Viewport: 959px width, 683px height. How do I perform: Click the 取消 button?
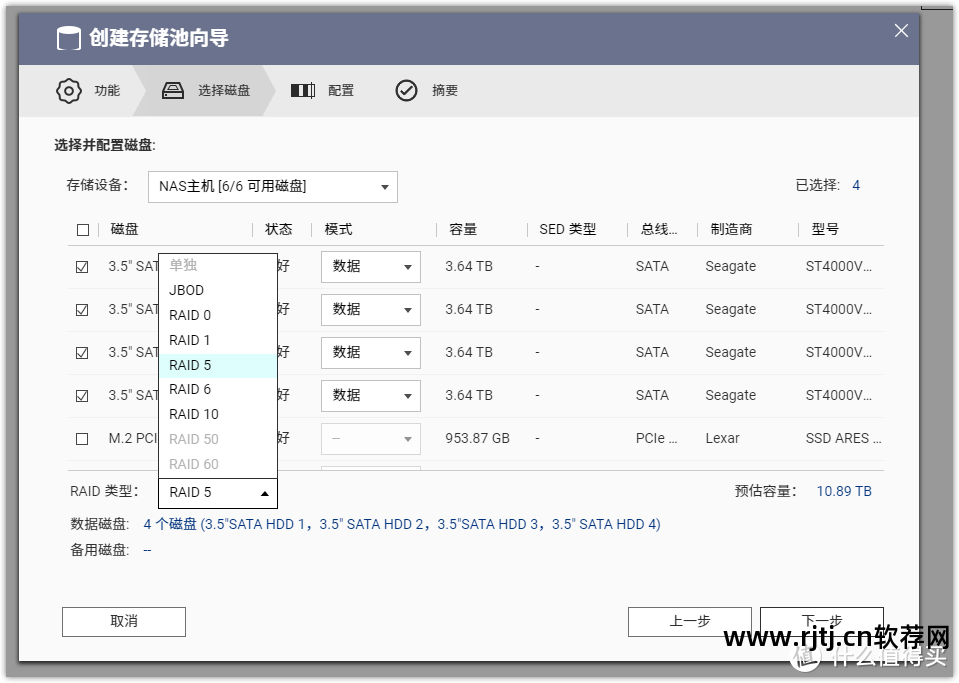[124, 621]
